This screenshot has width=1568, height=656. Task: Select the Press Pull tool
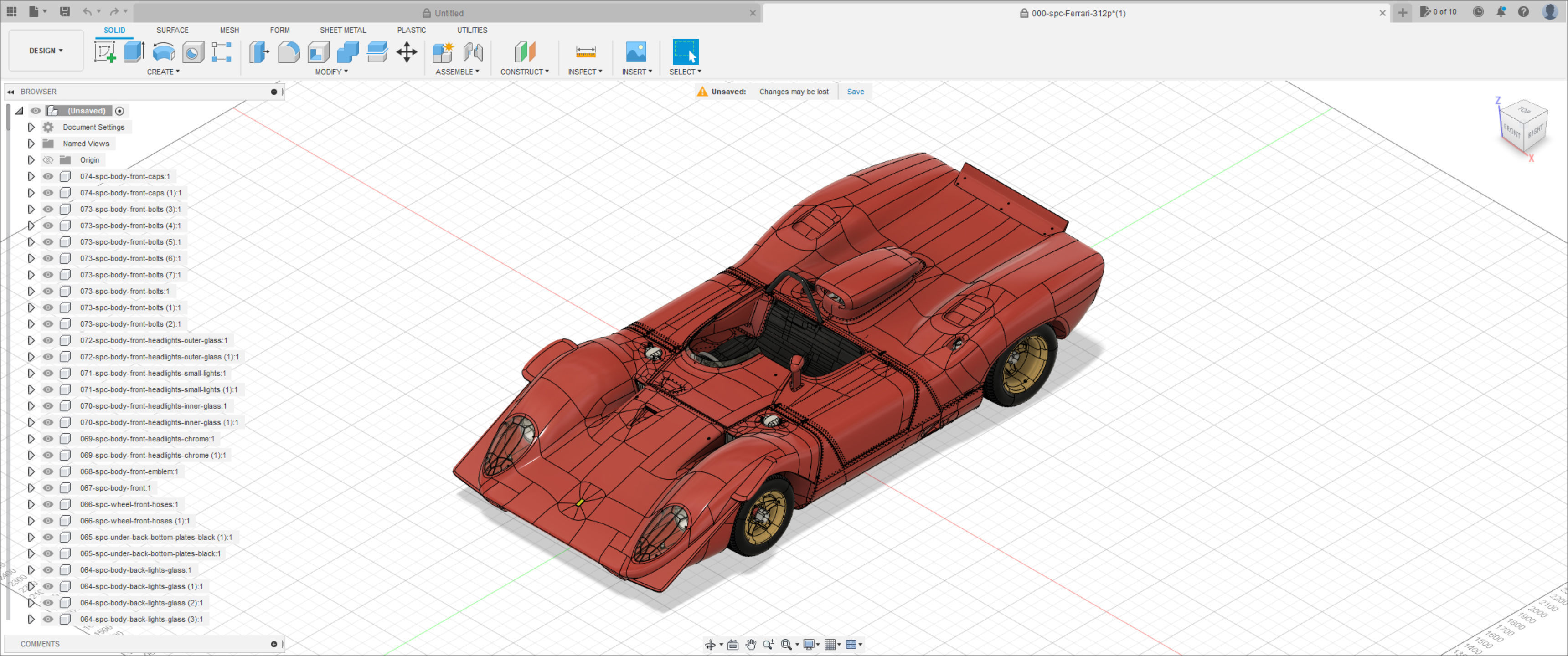tap(259, 52)
